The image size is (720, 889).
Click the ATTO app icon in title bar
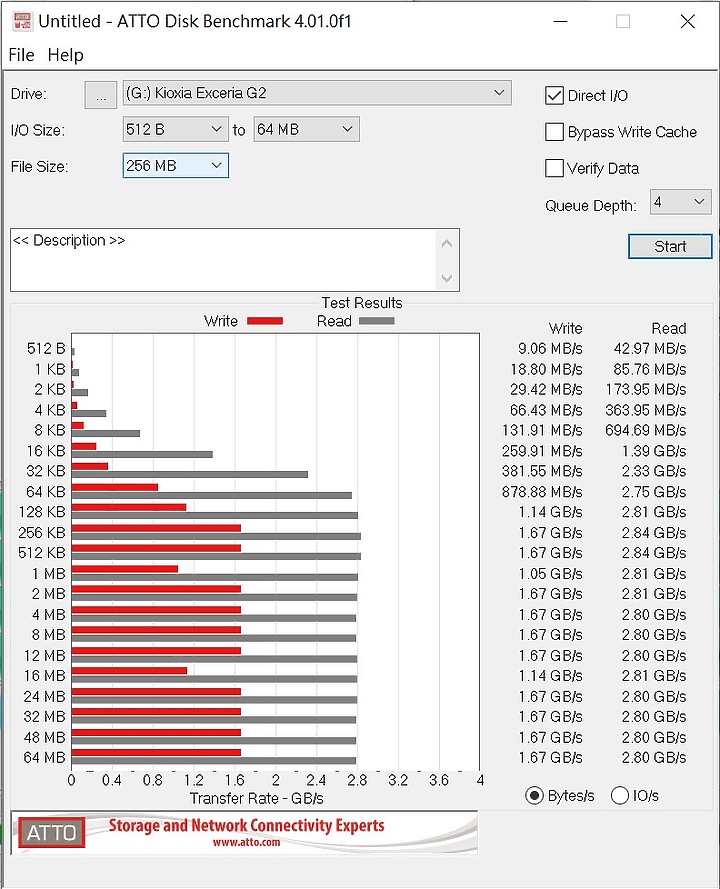(22, 21)
